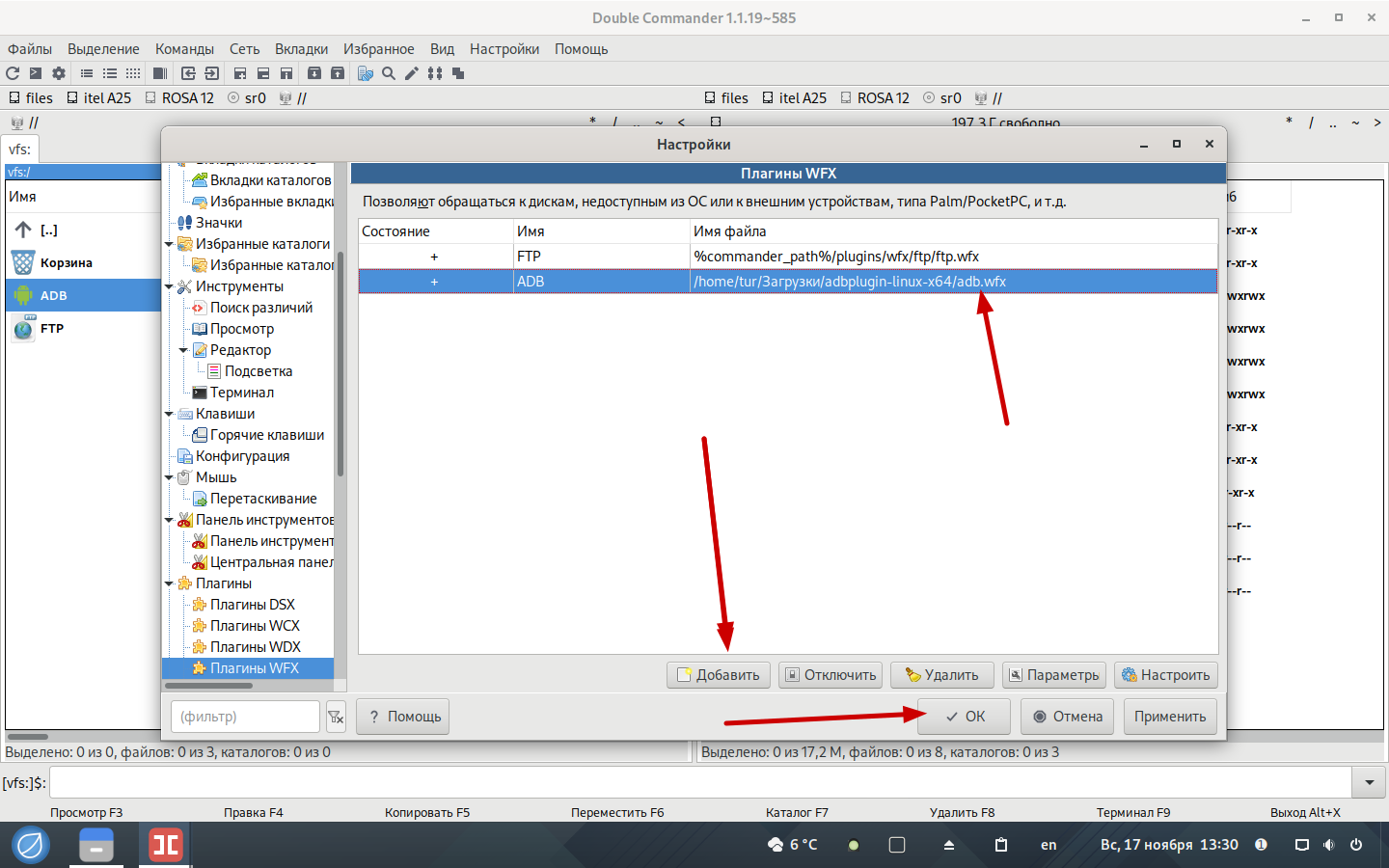The image size is (1389, 868).
Task: Open the Настройки menu
Action: [504, 49]
